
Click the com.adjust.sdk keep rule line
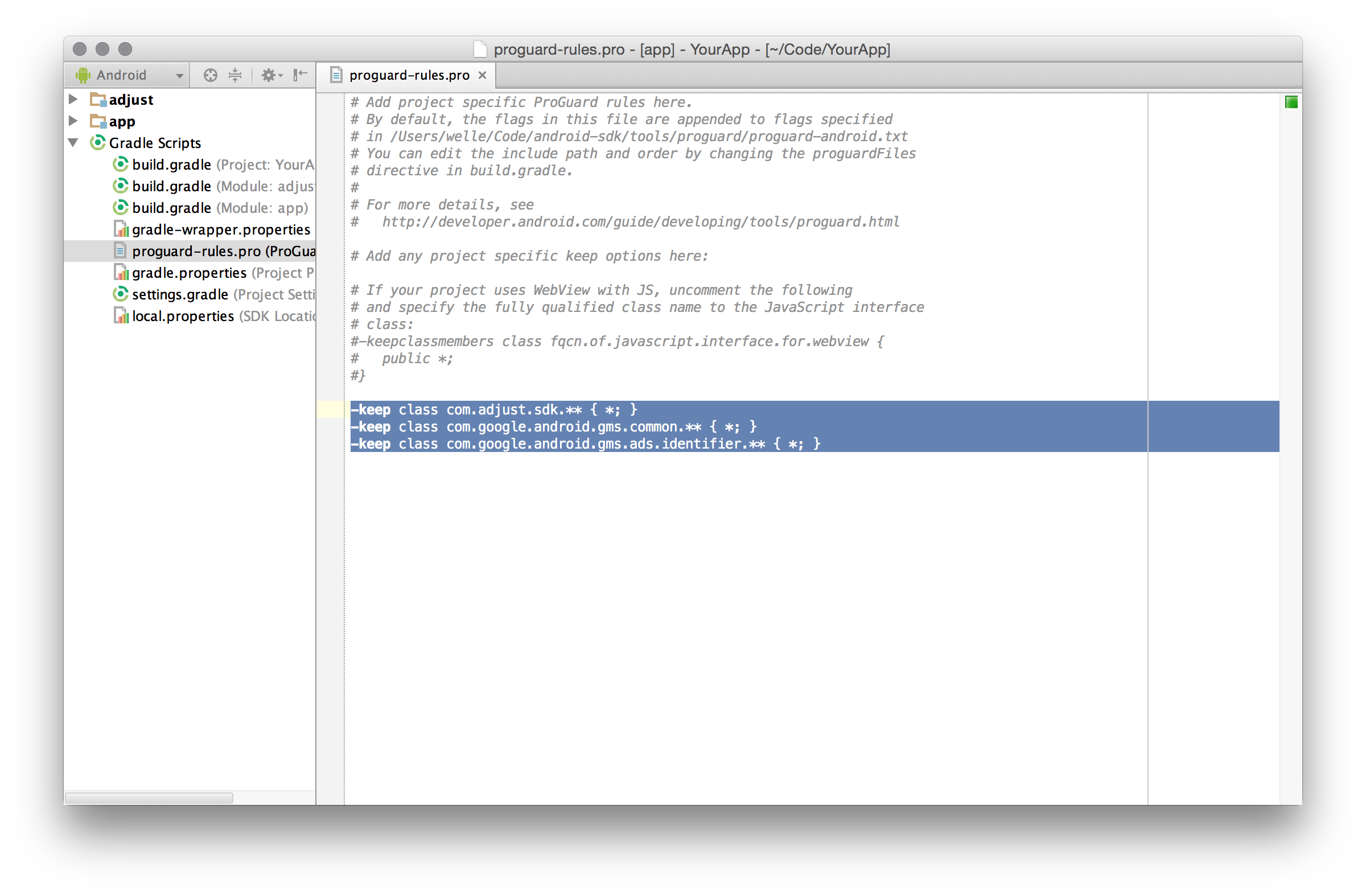pos(493,410)
